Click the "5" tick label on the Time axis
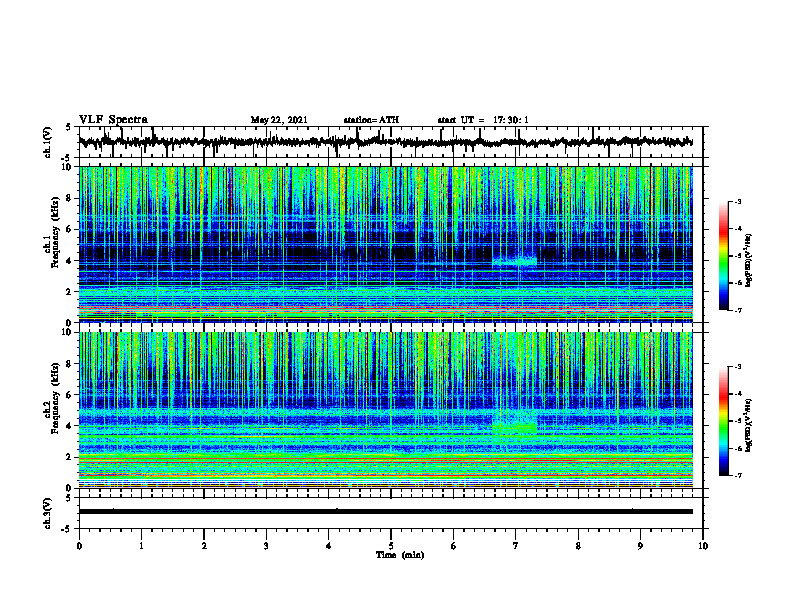 click(391, 546)
